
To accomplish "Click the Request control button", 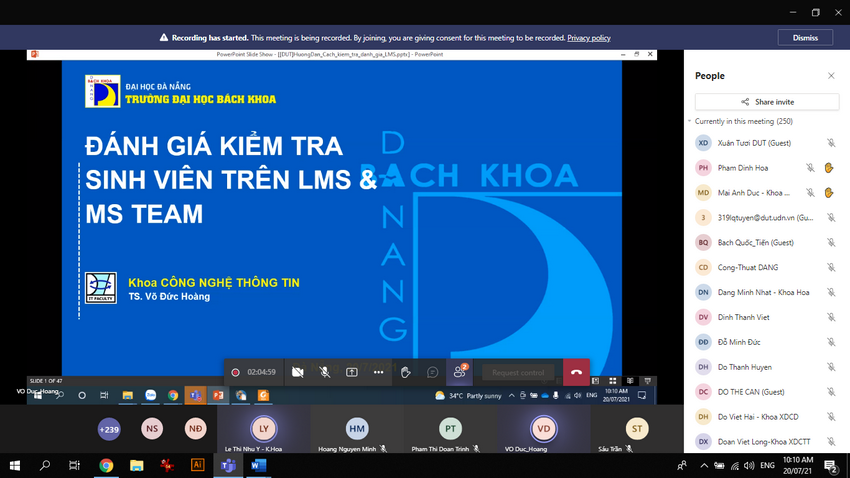I will coord(518,372).
